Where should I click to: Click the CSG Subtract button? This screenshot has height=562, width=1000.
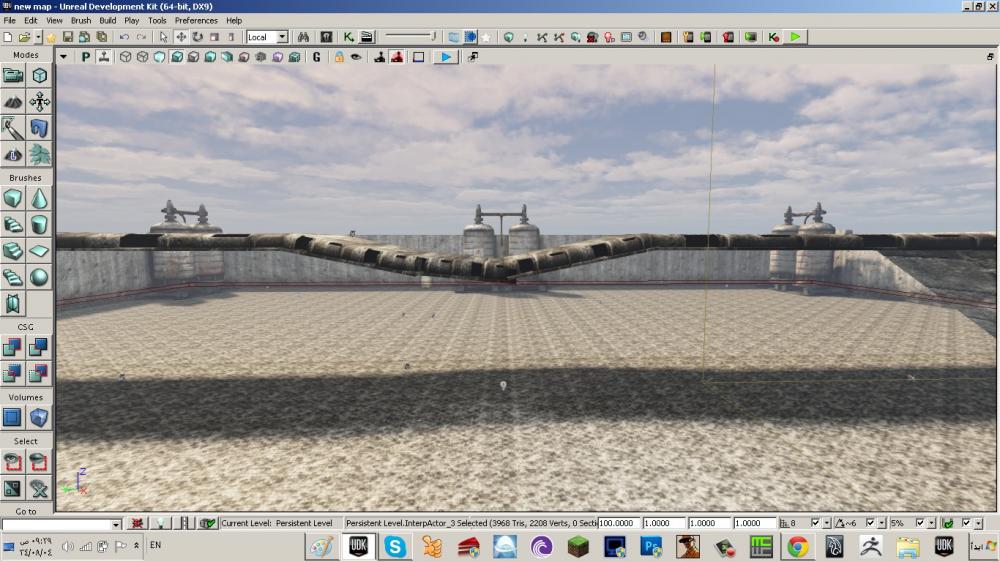(39, 347)
